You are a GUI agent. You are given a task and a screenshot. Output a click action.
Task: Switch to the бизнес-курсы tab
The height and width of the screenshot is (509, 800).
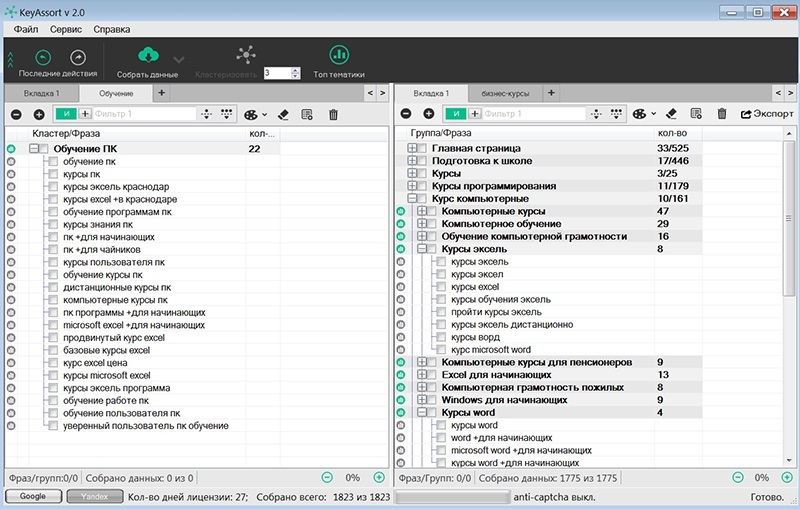[505, 93]
